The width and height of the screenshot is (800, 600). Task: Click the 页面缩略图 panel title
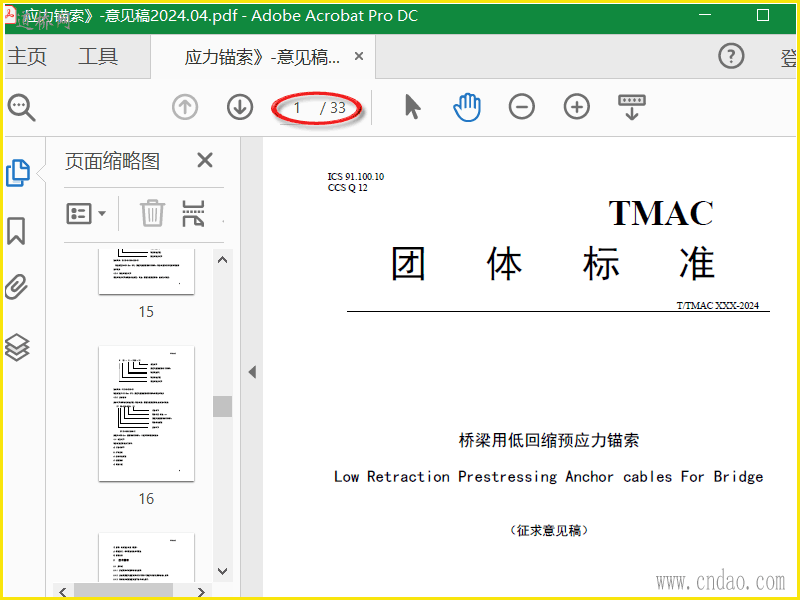tap(112, 161)
